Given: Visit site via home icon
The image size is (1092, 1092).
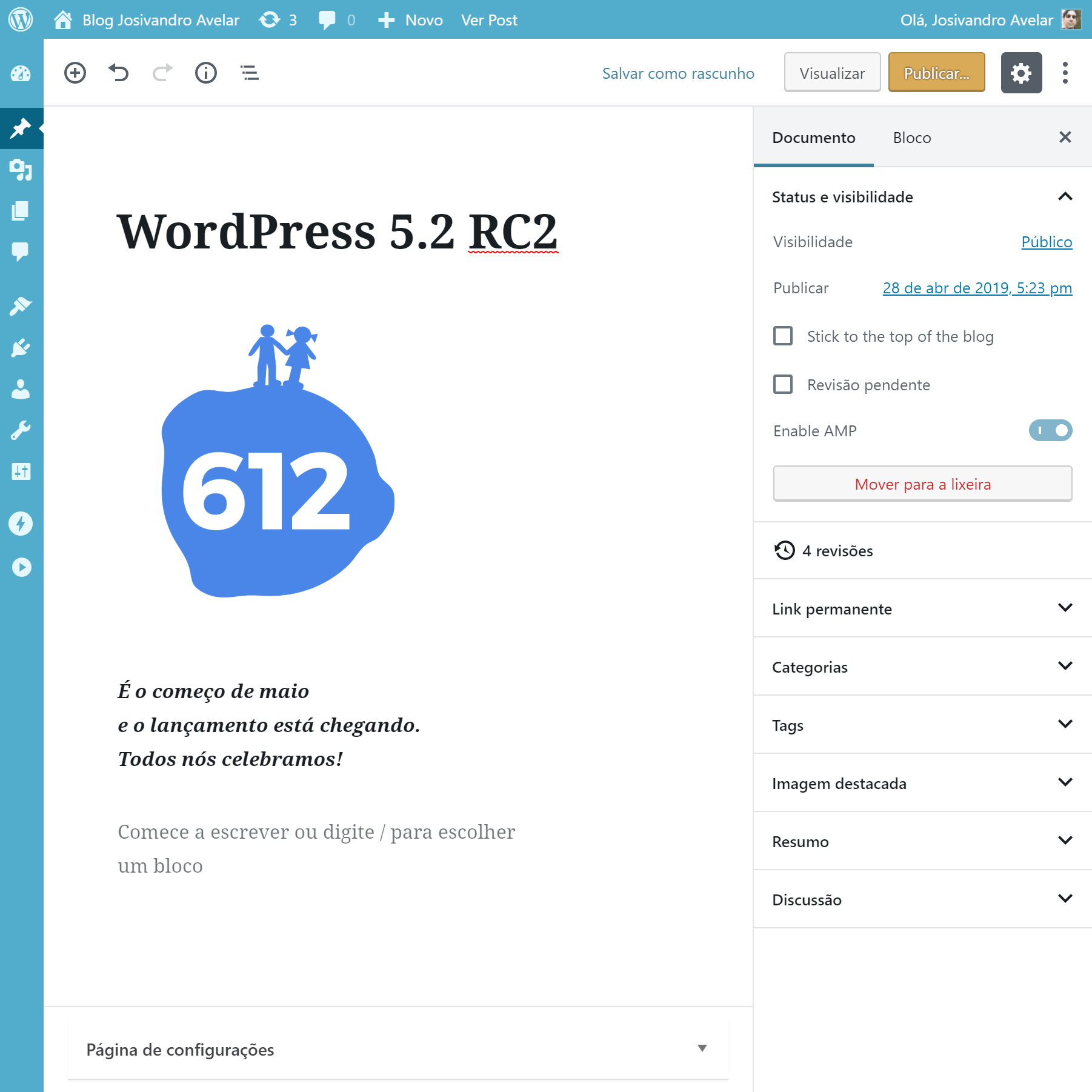Looking at the screenshot, I should tap(62, 19).
